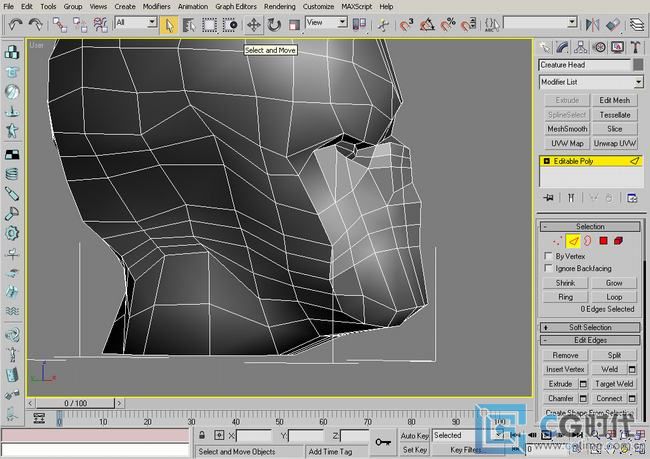This screenshot has width=650, height=459.
Task: Click the Redo arrow icon
Action: (35, 24)
